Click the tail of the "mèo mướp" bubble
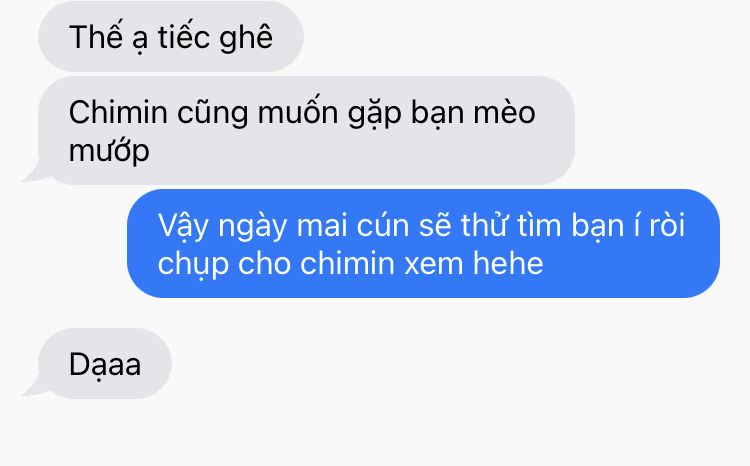The height and width of the screenshot is (466, 750). pos(33,173)
